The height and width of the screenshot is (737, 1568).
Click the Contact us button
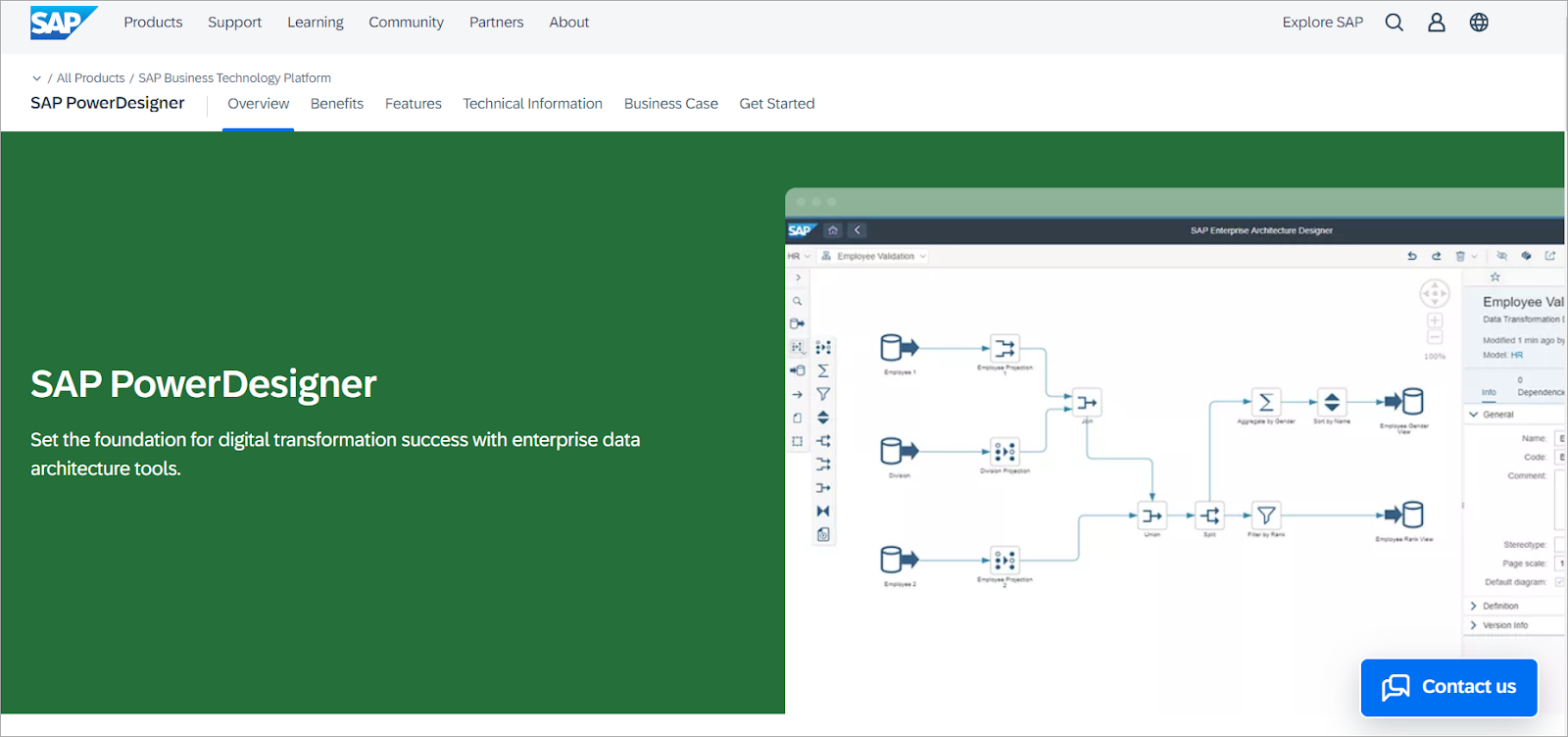point(1448,687)
